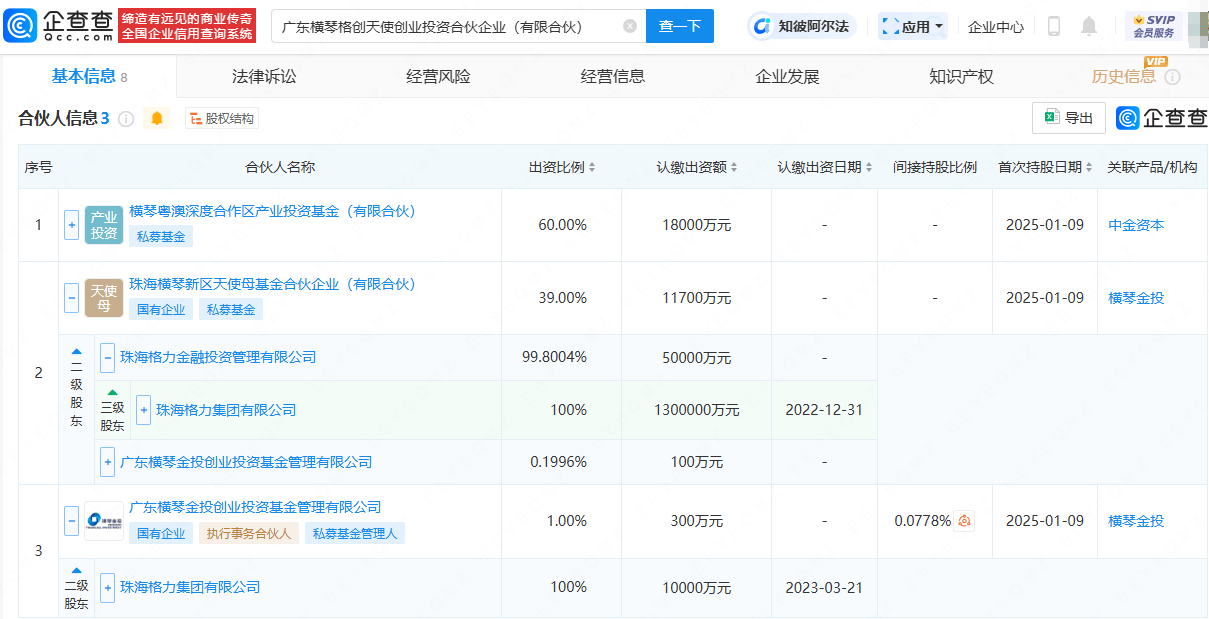Open row 3 广东横琴金投创业投资基金管理有限公司 link
The image size is (1209, 619).
[x=255, y=507]
